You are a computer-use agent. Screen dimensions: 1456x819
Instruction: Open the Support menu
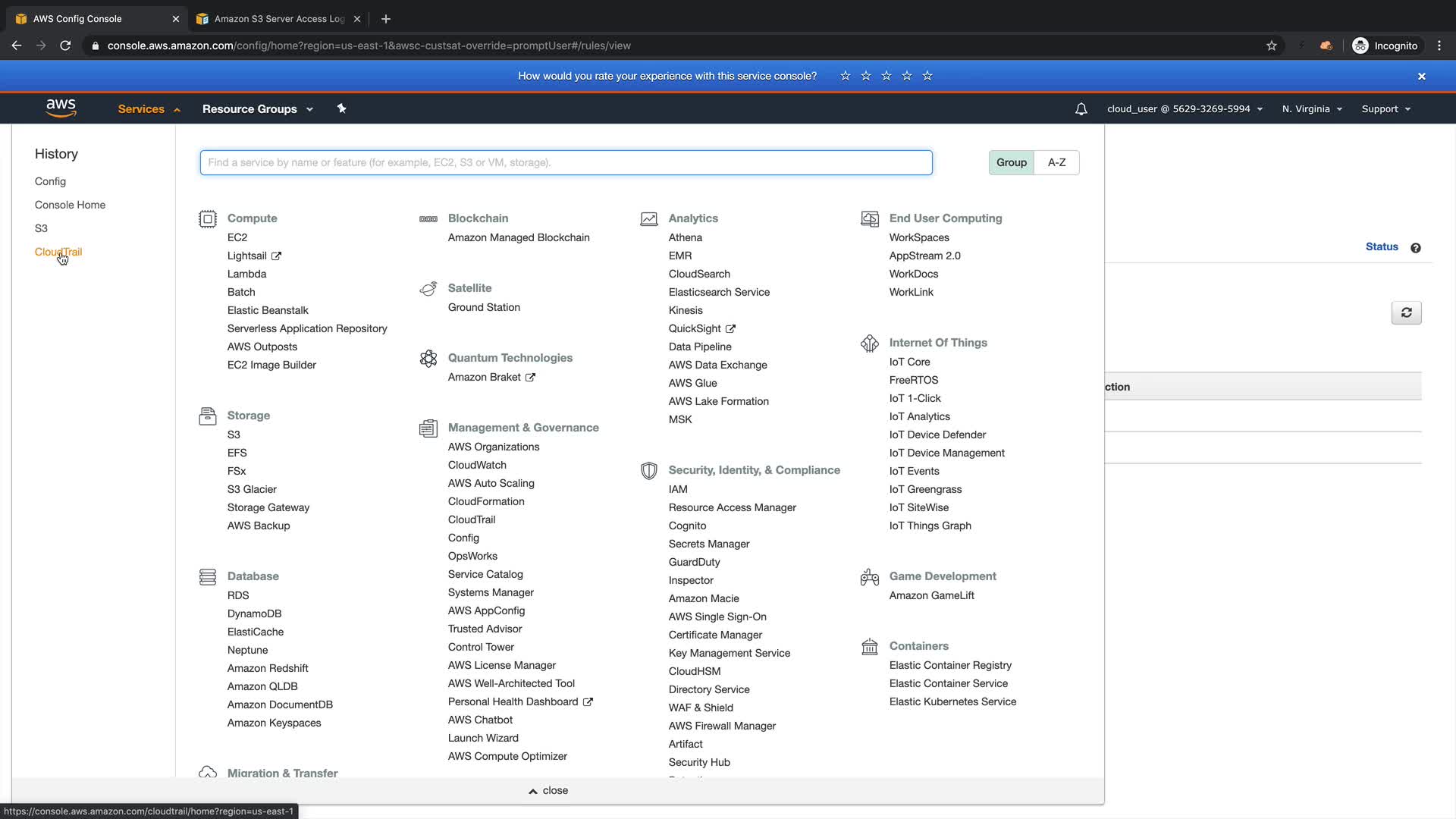1385,109
